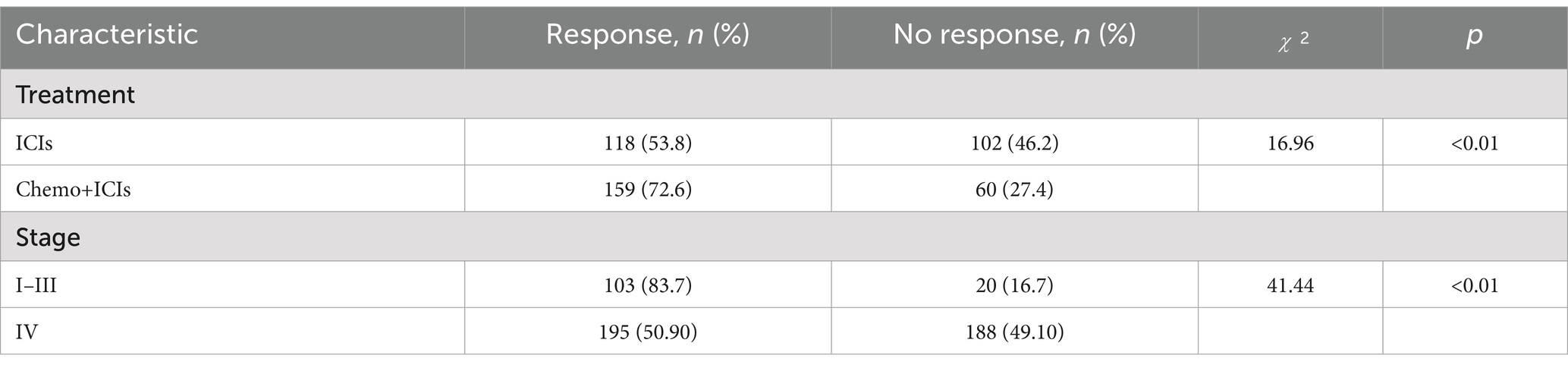This screenshot has width=1568, height=368.
Task: Select the chi-square column header
Action: click(1290, 38)
